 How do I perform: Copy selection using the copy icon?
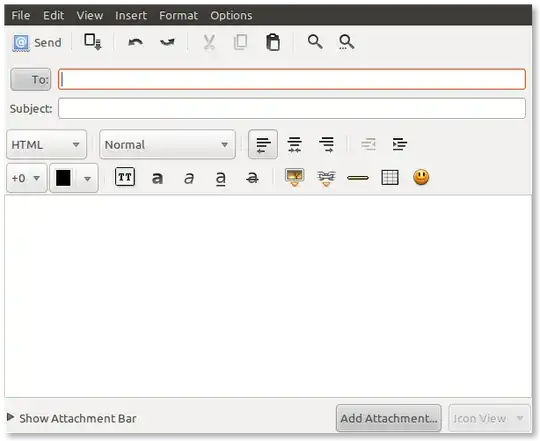click(240, 42)
